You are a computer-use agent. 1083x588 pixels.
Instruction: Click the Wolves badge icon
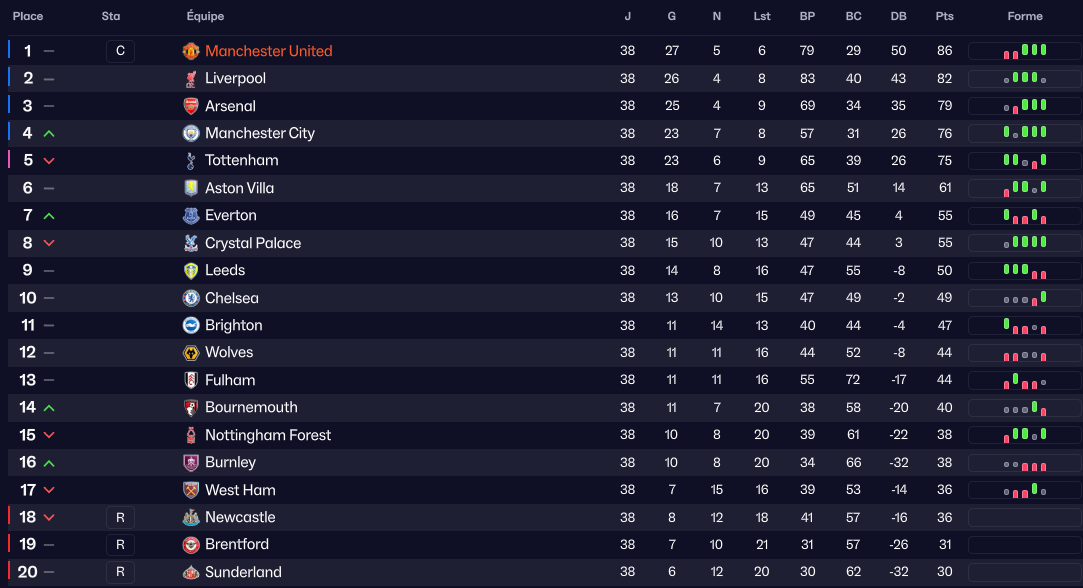[x=191, y=353]
